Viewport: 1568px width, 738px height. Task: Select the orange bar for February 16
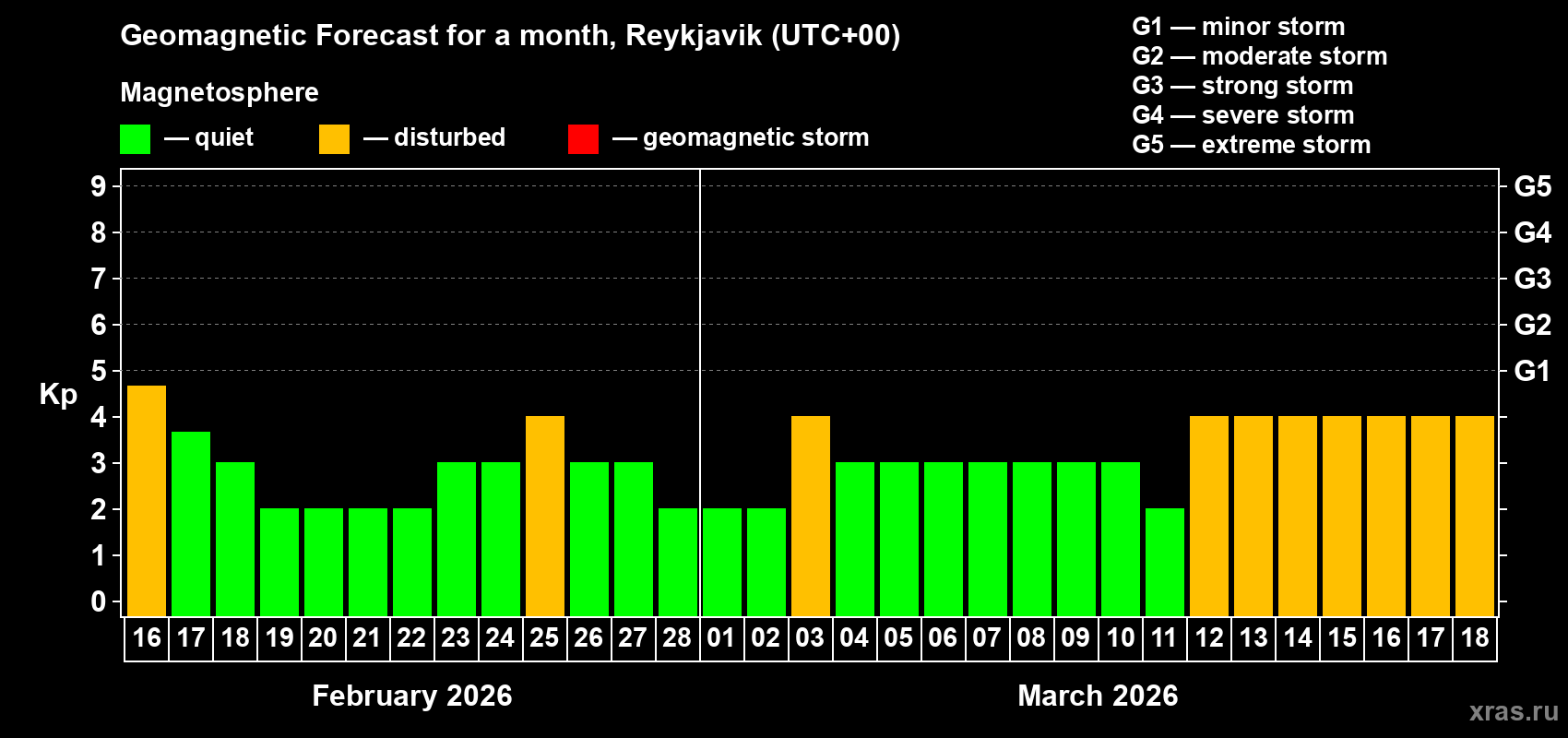click(147, 501)
